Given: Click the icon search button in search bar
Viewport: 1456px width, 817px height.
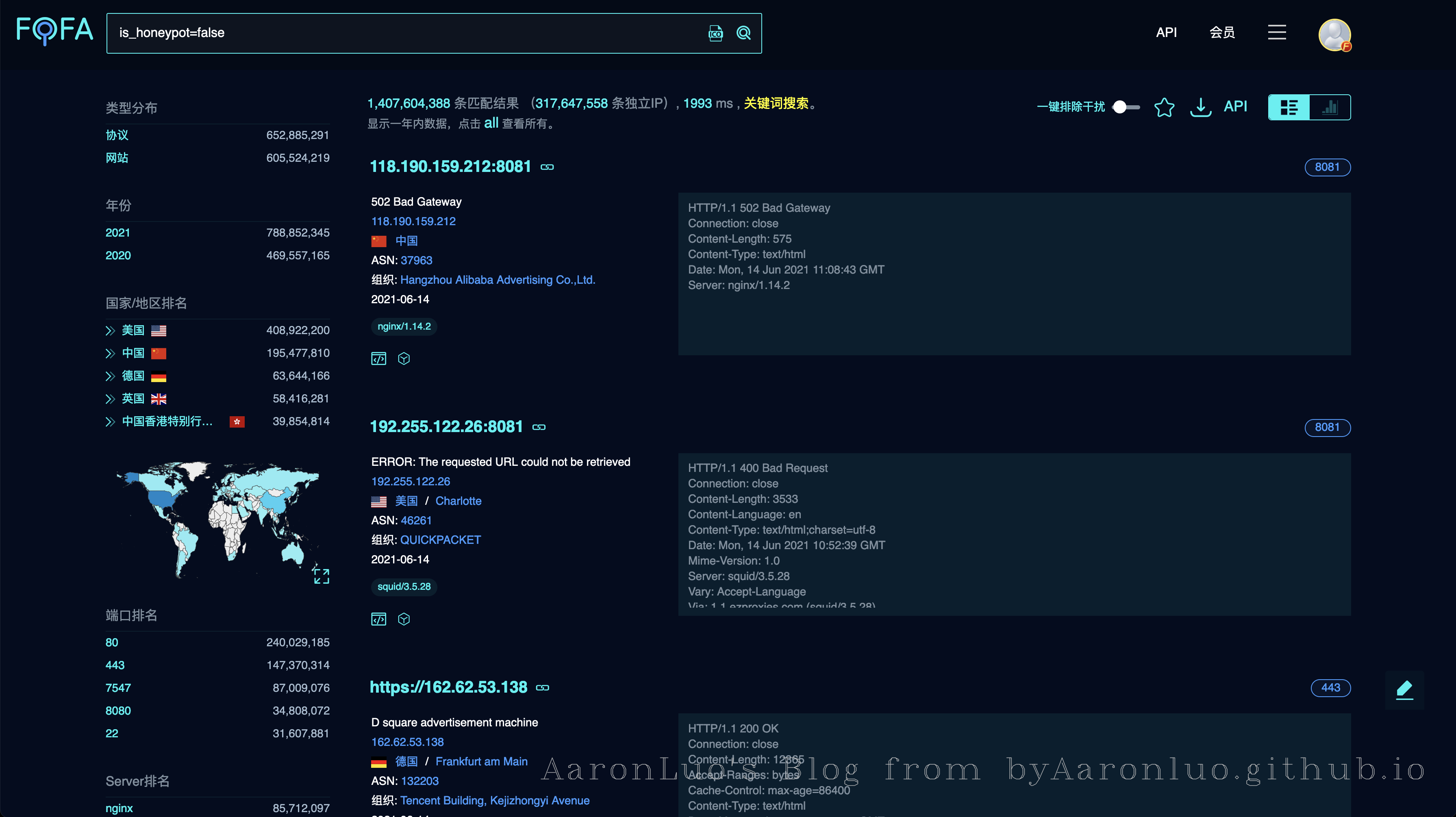Looking at the screenshot, I should coord(715,33).
